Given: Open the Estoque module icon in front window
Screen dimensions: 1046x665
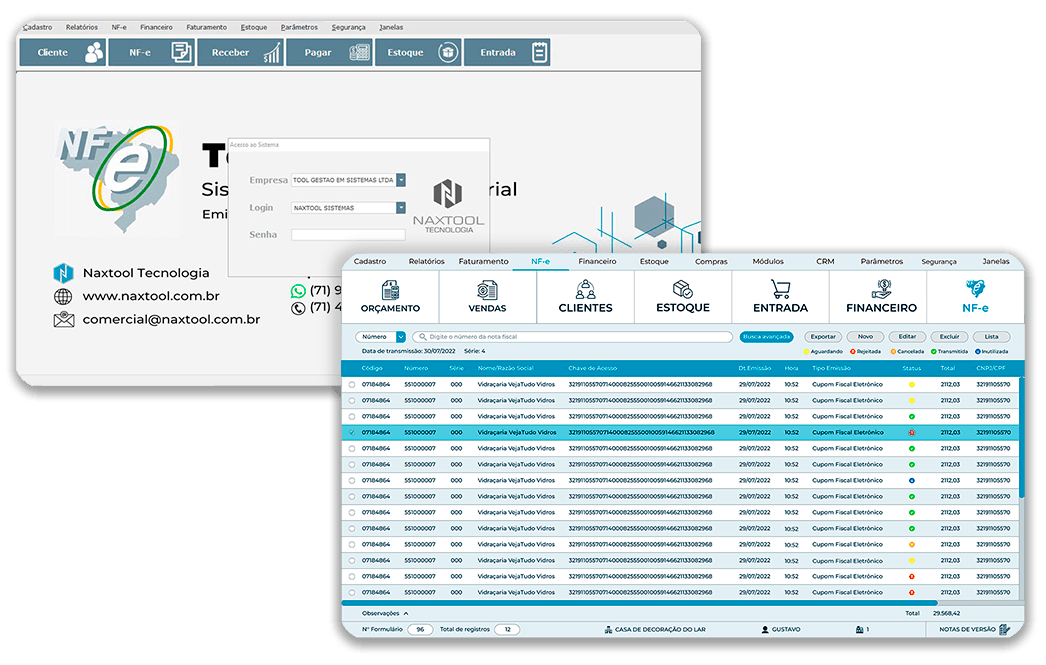Looking at the screenshot, I should coord(682,289).
